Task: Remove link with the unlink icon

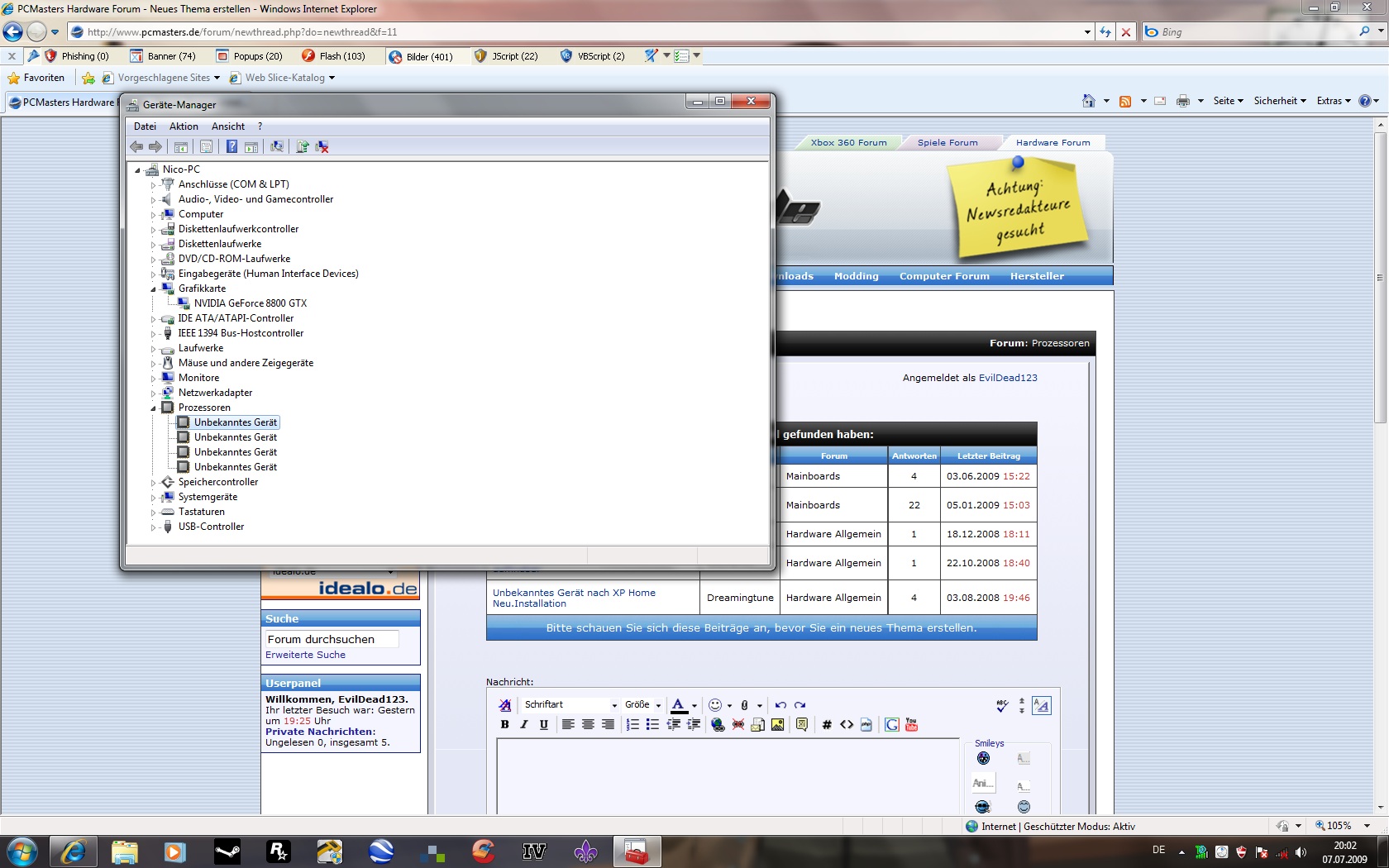Action: [737, 724]
